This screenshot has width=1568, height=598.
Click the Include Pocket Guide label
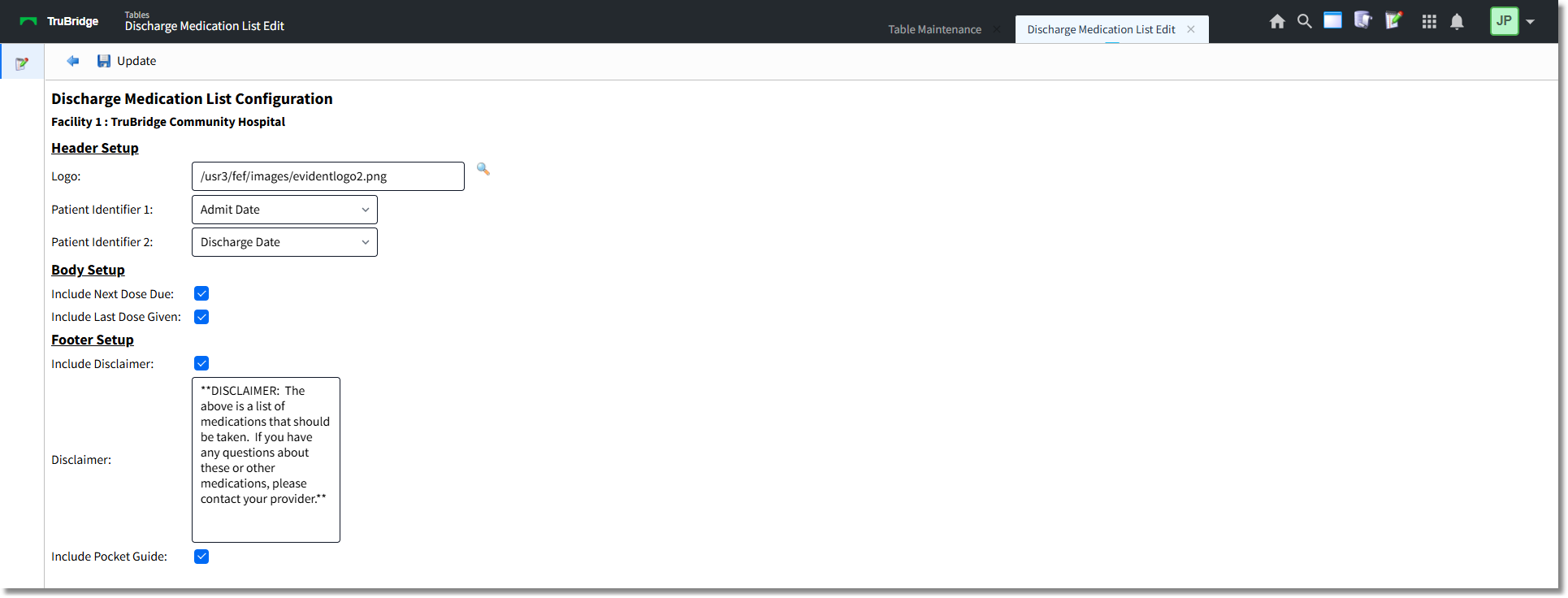[x=109, y=557]
